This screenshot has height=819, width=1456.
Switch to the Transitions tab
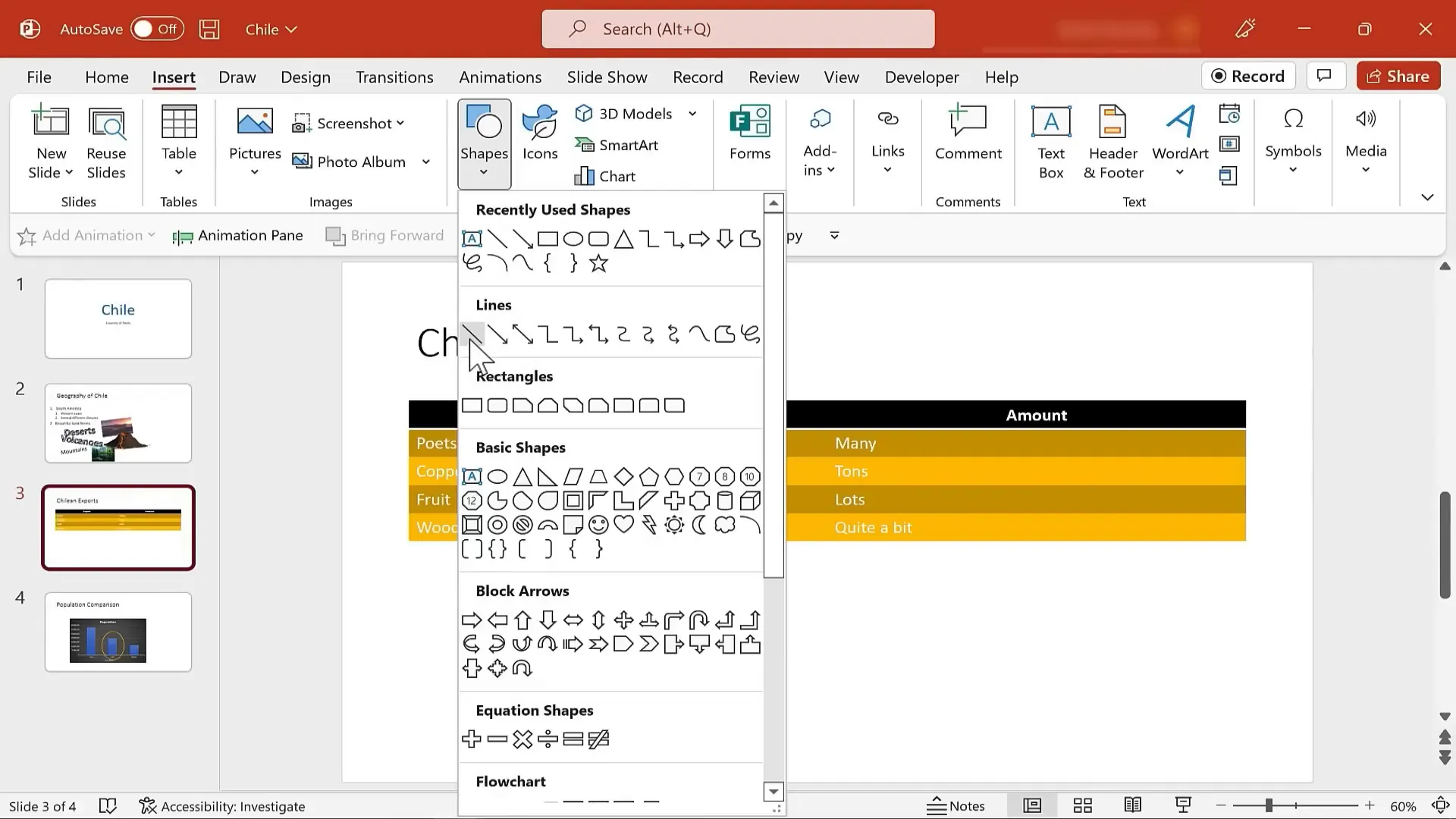394,77
